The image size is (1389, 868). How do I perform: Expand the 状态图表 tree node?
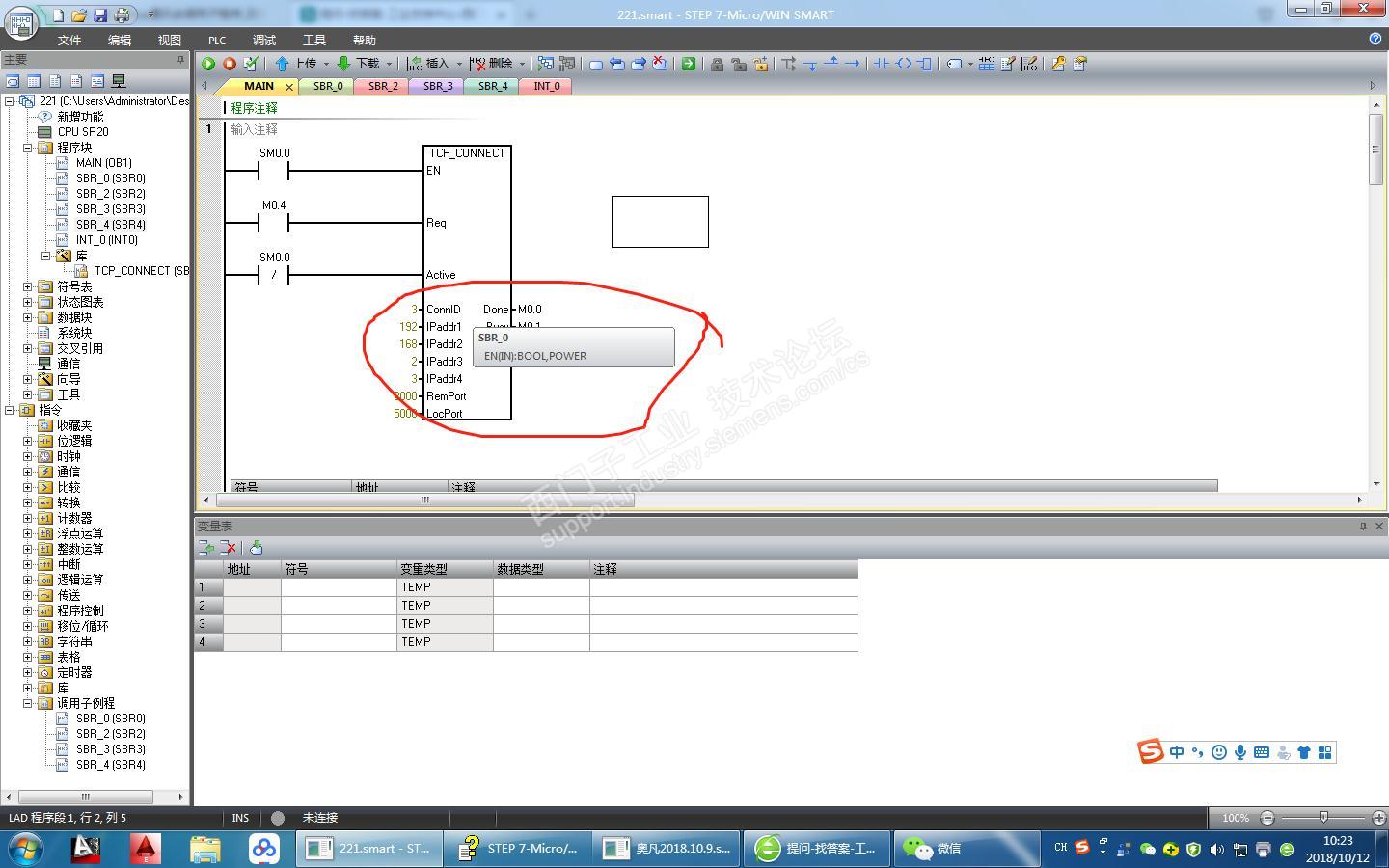coord(28,302)
